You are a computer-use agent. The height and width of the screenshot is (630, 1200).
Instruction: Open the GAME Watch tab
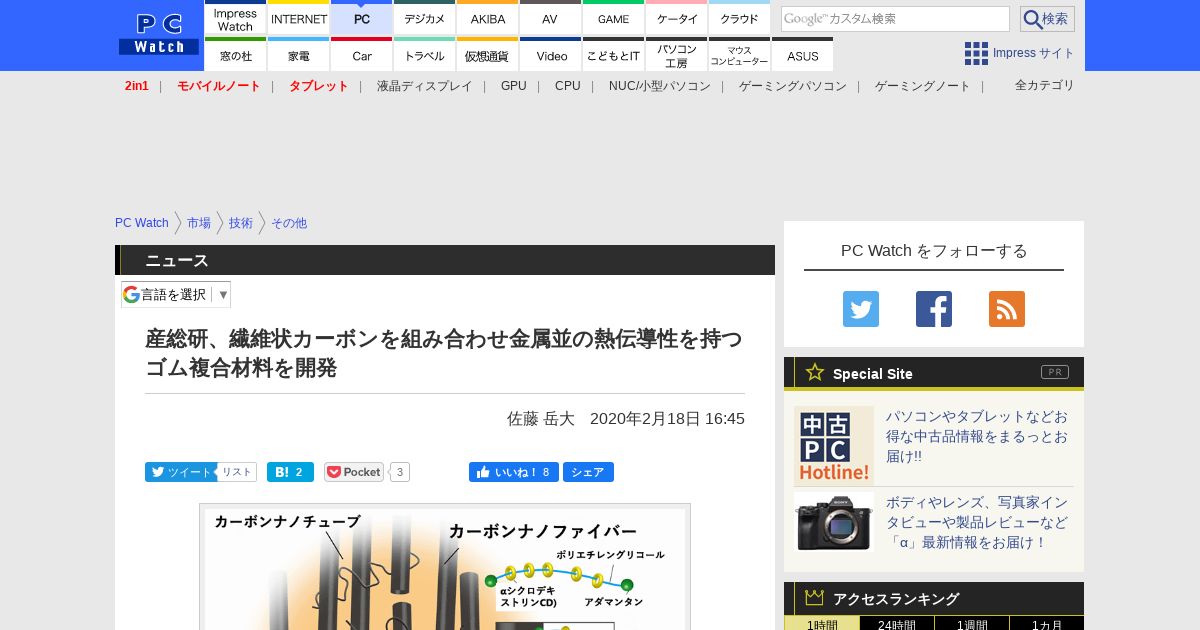614,18
